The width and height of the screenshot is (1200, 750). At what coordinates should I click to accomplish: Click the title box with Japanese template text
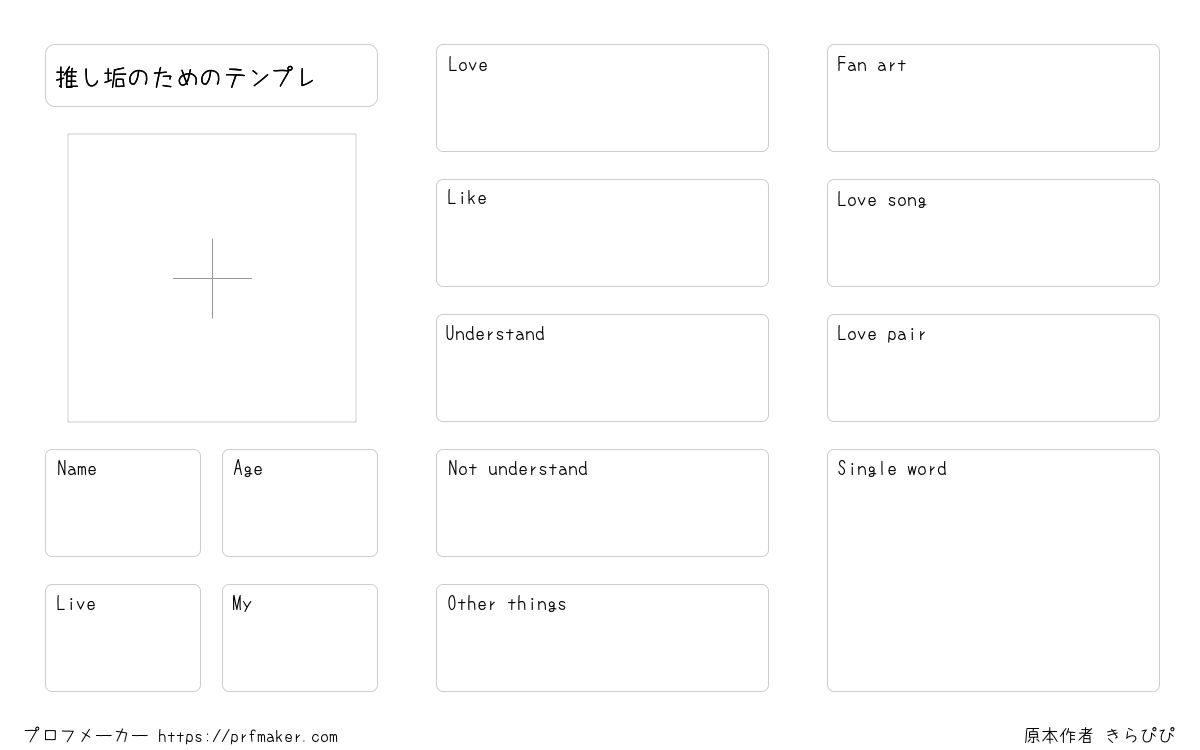coord(211,75)
